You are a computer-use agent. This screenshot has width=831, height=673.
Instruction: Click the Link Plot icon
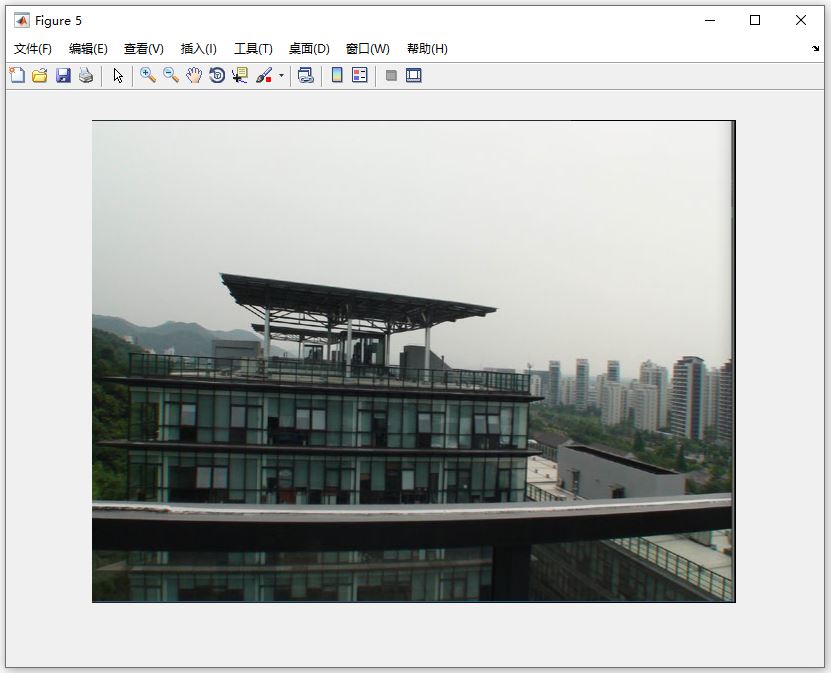[306, 76]
